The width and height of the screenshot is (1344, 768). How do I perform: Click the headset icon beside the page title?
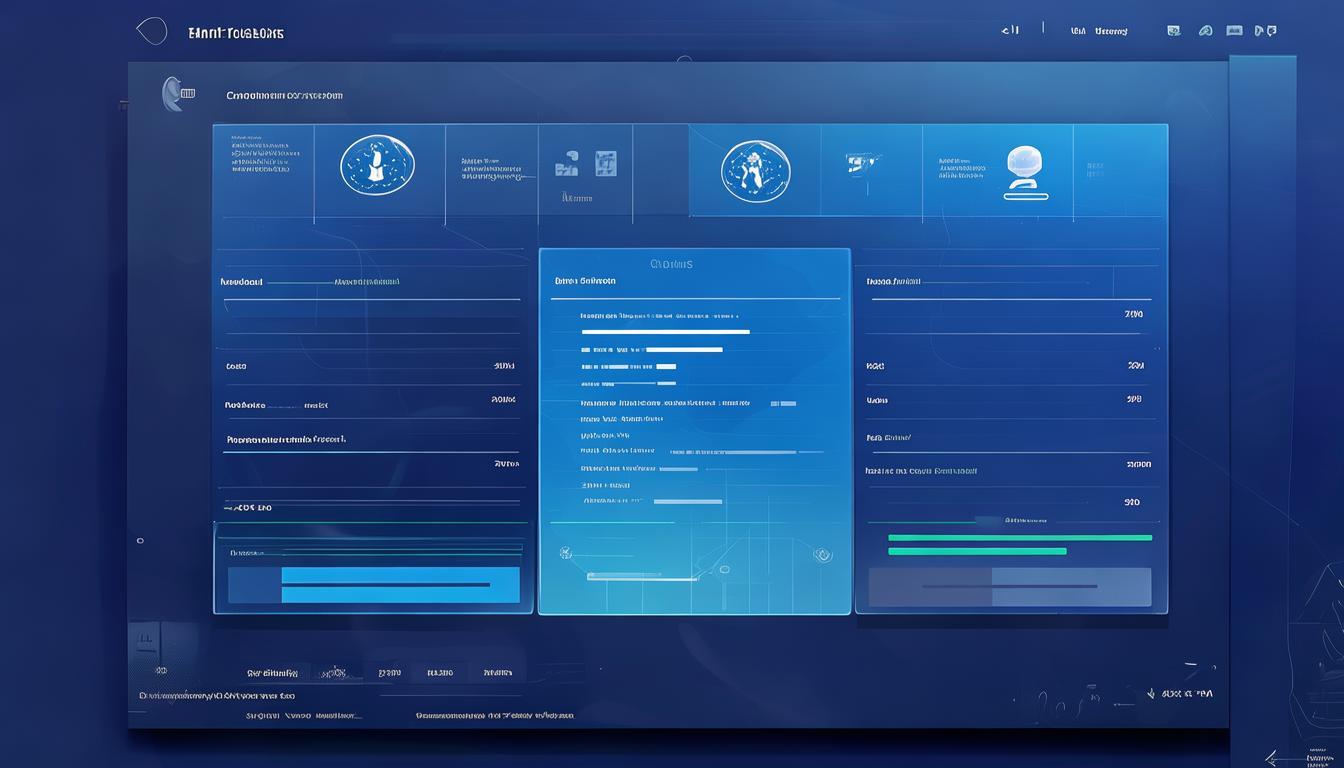click(x=173, y=94)
